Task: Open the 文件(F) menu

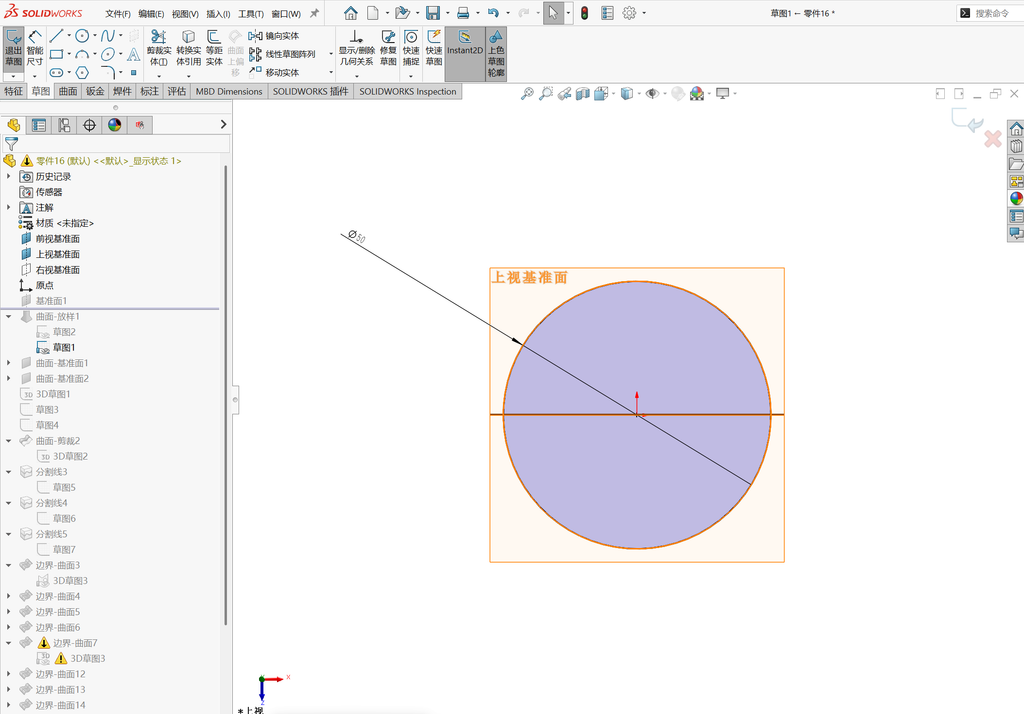Action: (118, 14)
